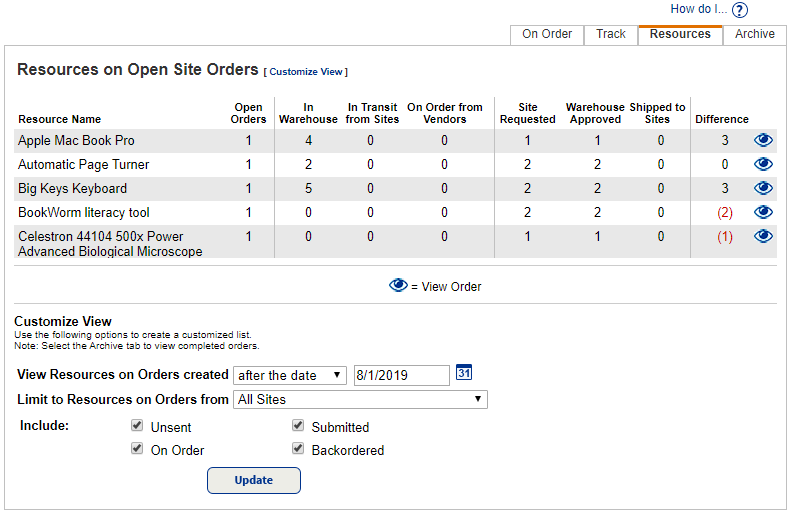Viewport: 792px width, 512px height.
Task: View order for Automatic Page Turner
Action: pyautogui.click(x=763, y=164)
